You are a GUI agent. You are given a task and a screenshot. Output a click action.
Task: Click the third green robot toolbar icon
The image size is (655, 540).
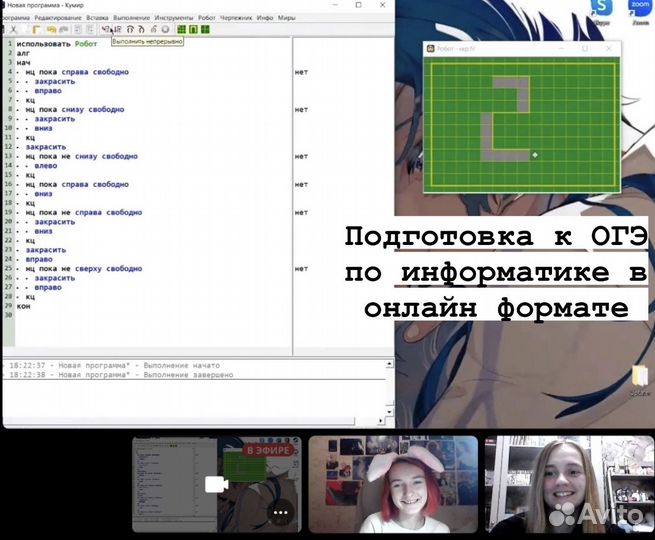click(205, 30)
